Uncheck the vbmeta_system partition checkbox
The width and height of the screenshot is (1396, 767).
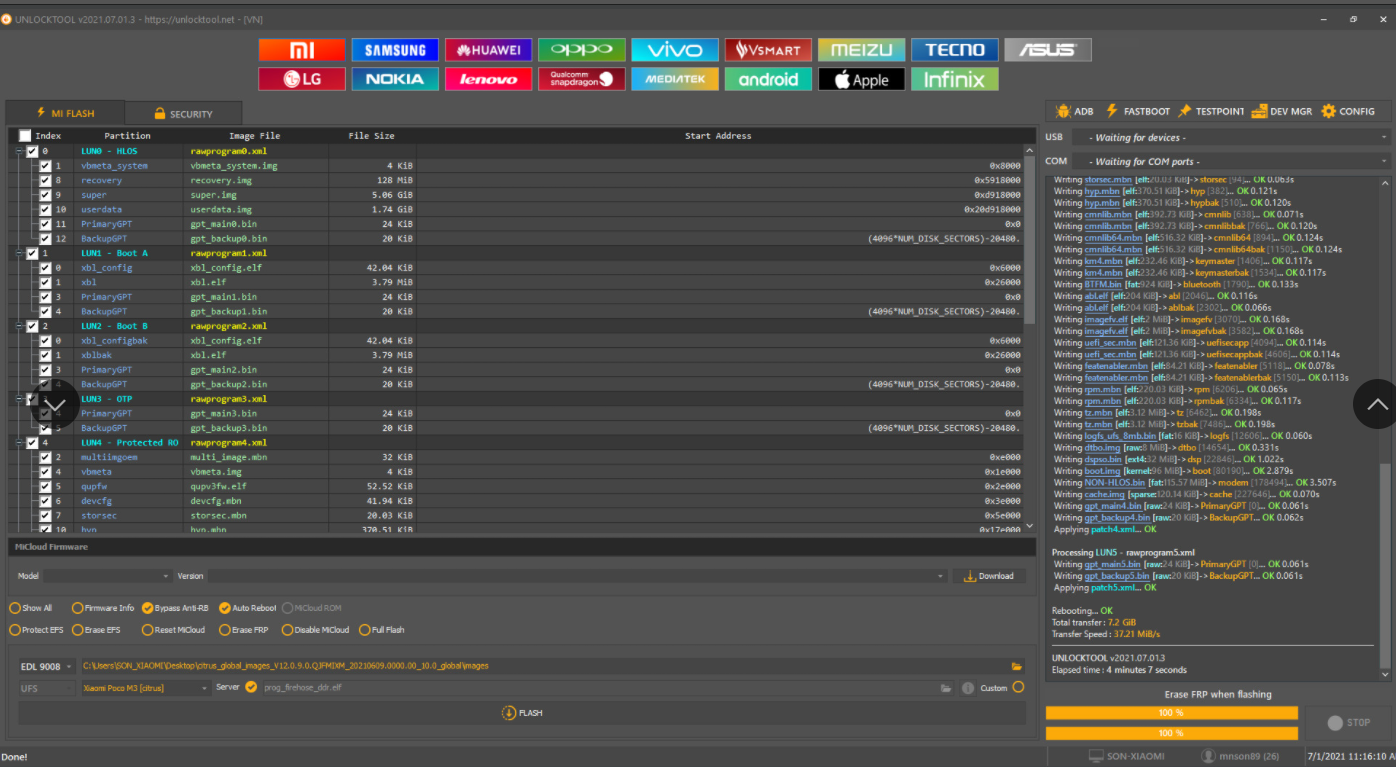tap(45, 166)
